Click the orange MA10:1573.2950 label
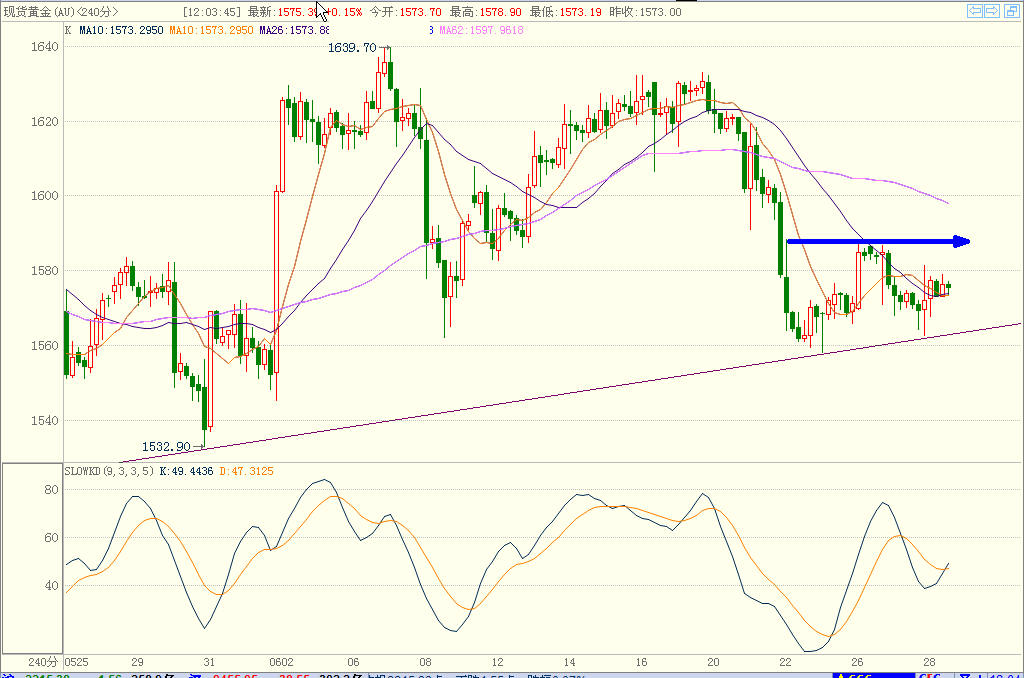This screenshot has width=1024, height=678. pyautogui.click(x=211, y=30)
